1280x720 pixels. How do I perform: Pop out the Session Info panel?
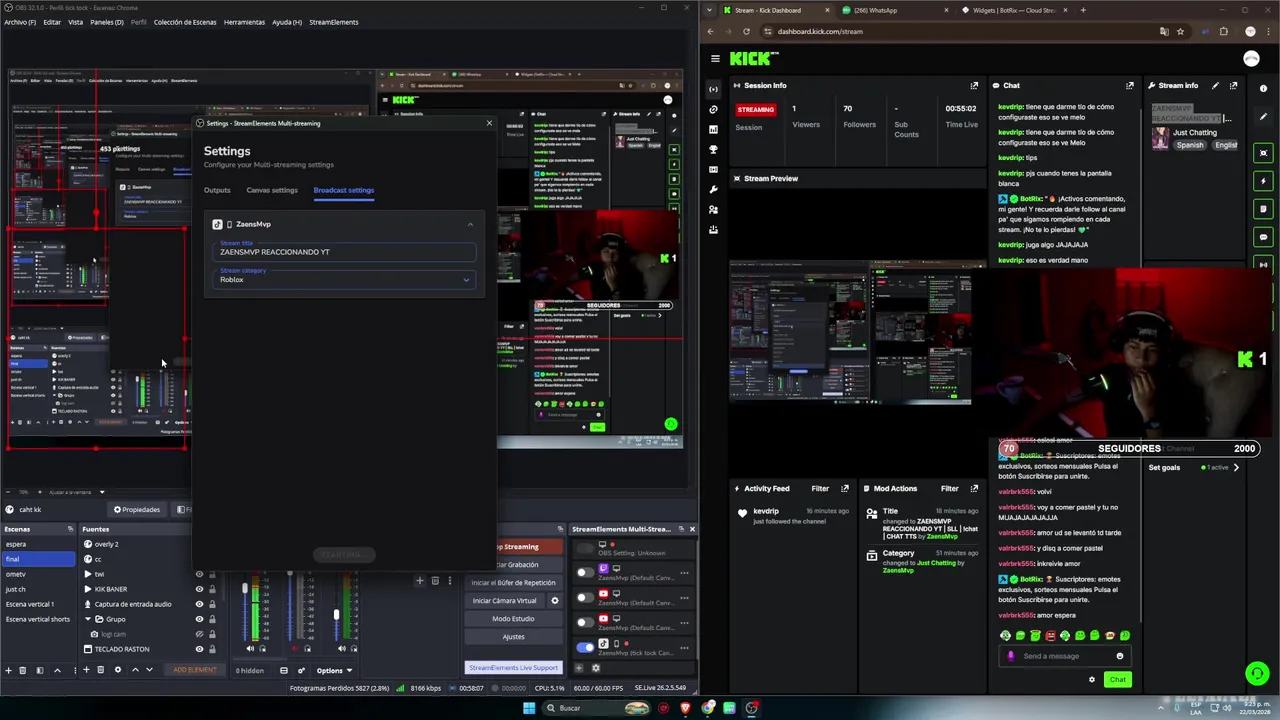coord(974,85)
